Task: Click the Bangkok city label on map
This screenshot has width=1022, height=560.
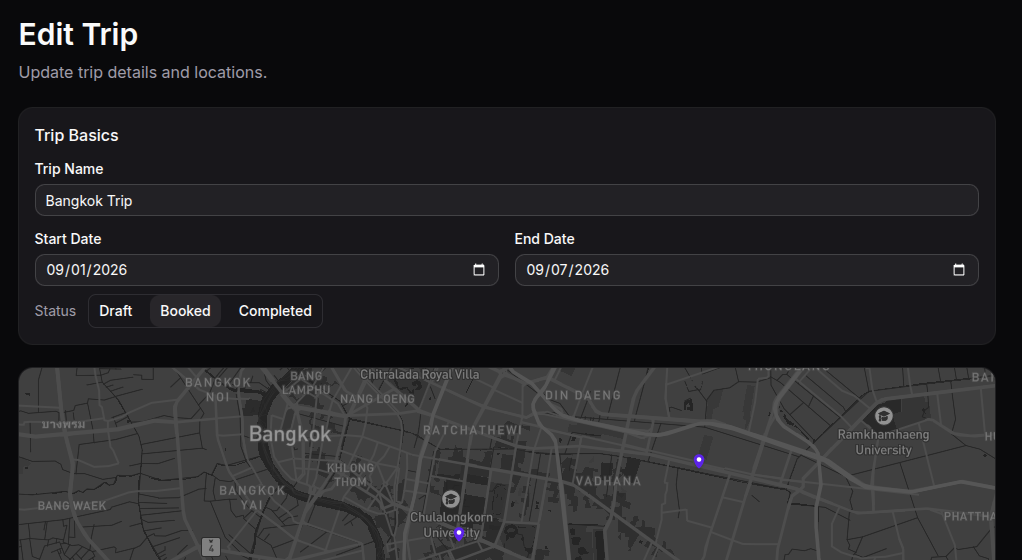Action: click(290, 434)
